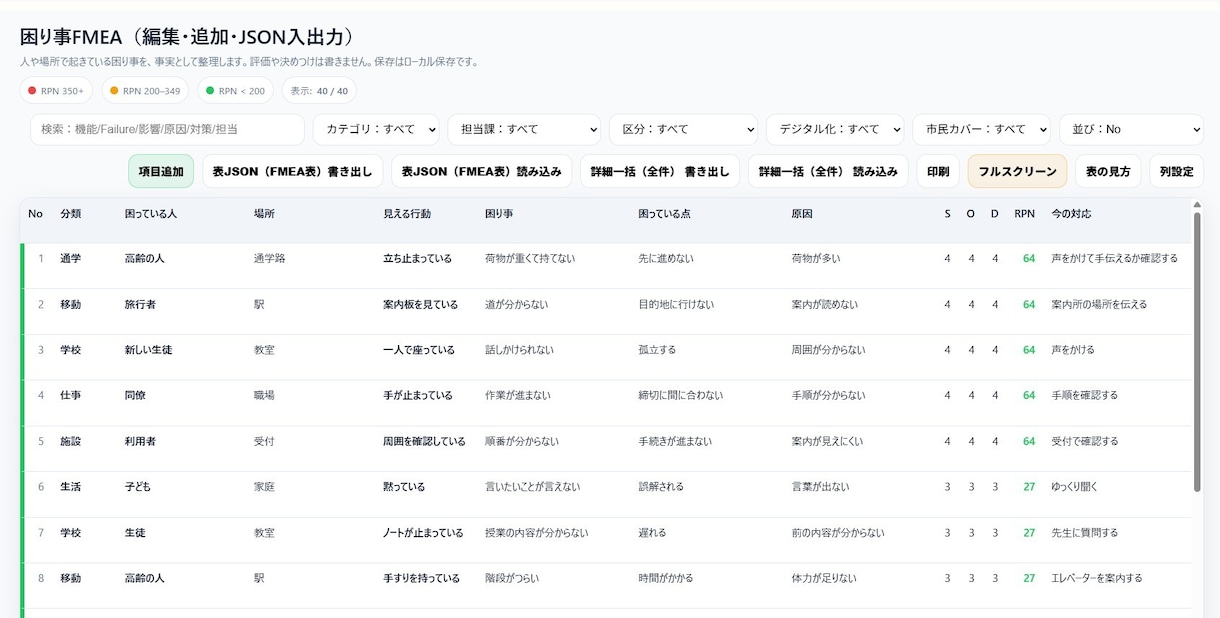Click 誤解される cell in row 6
1220x618 pixels.
point(661,487)
